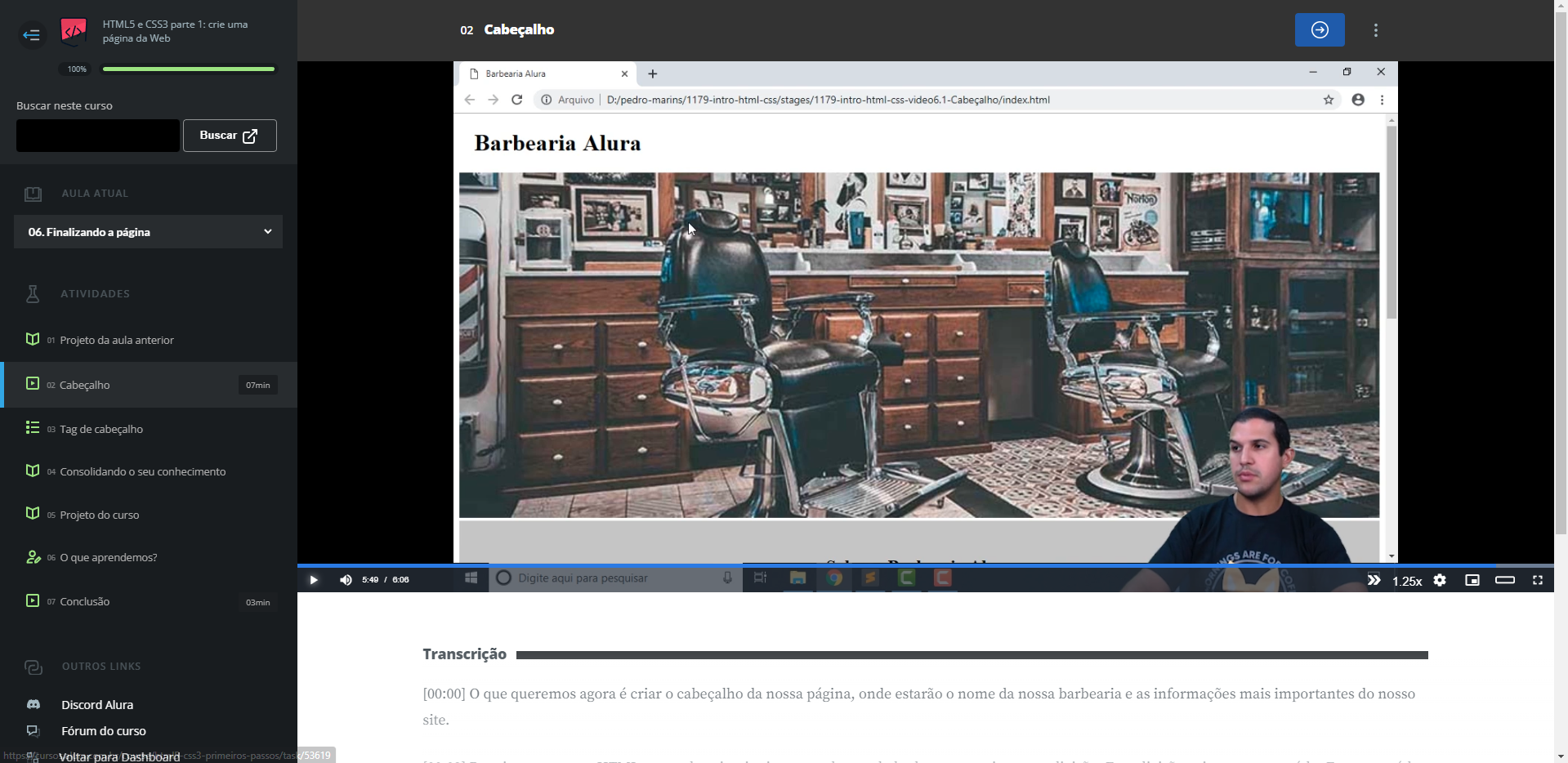Click the new tab plus in the recorded Chrome window
1568x763 pixels.
click(652, 74)
